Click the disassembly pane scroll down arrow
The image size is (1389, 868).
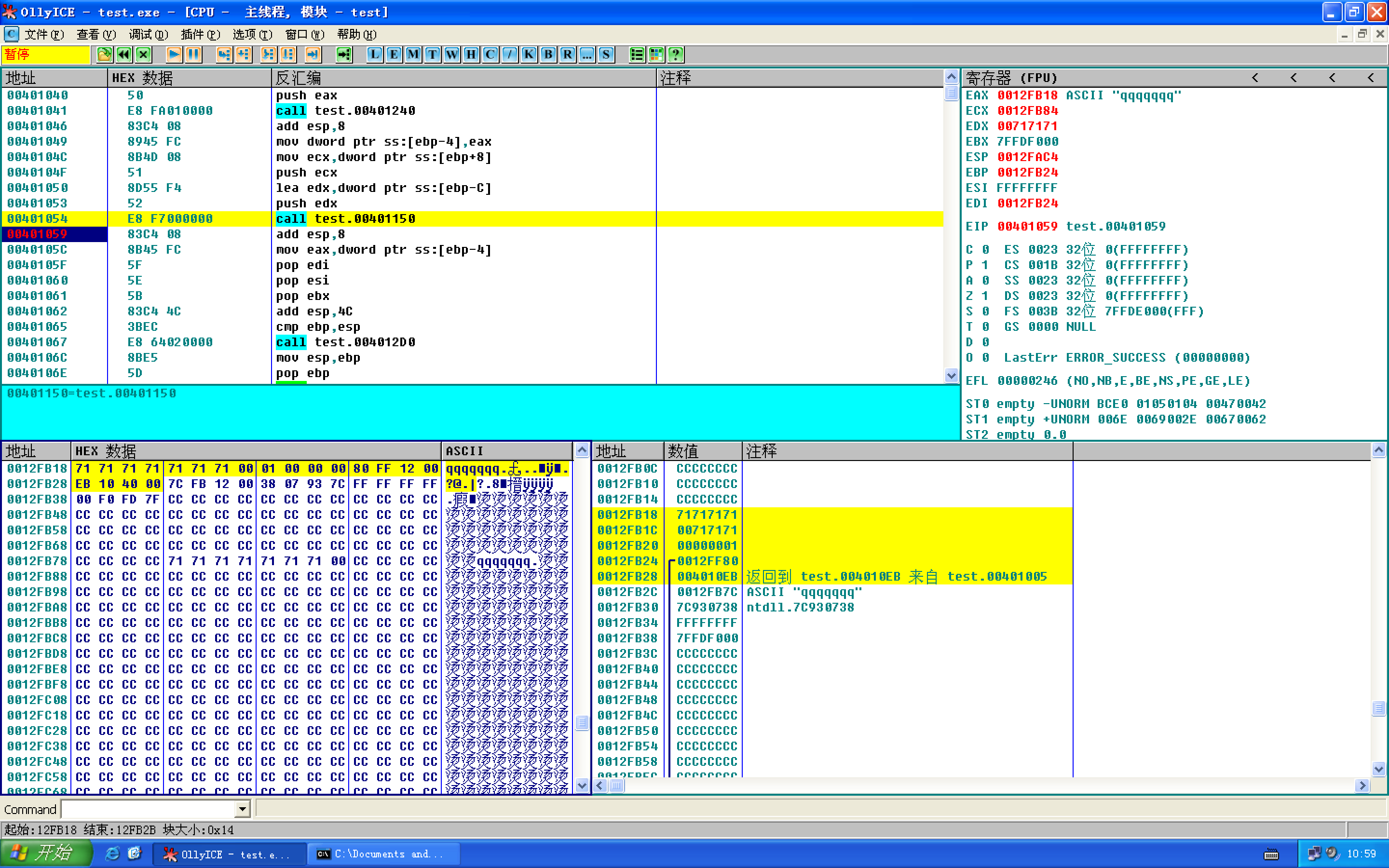[x=951, y=376]
